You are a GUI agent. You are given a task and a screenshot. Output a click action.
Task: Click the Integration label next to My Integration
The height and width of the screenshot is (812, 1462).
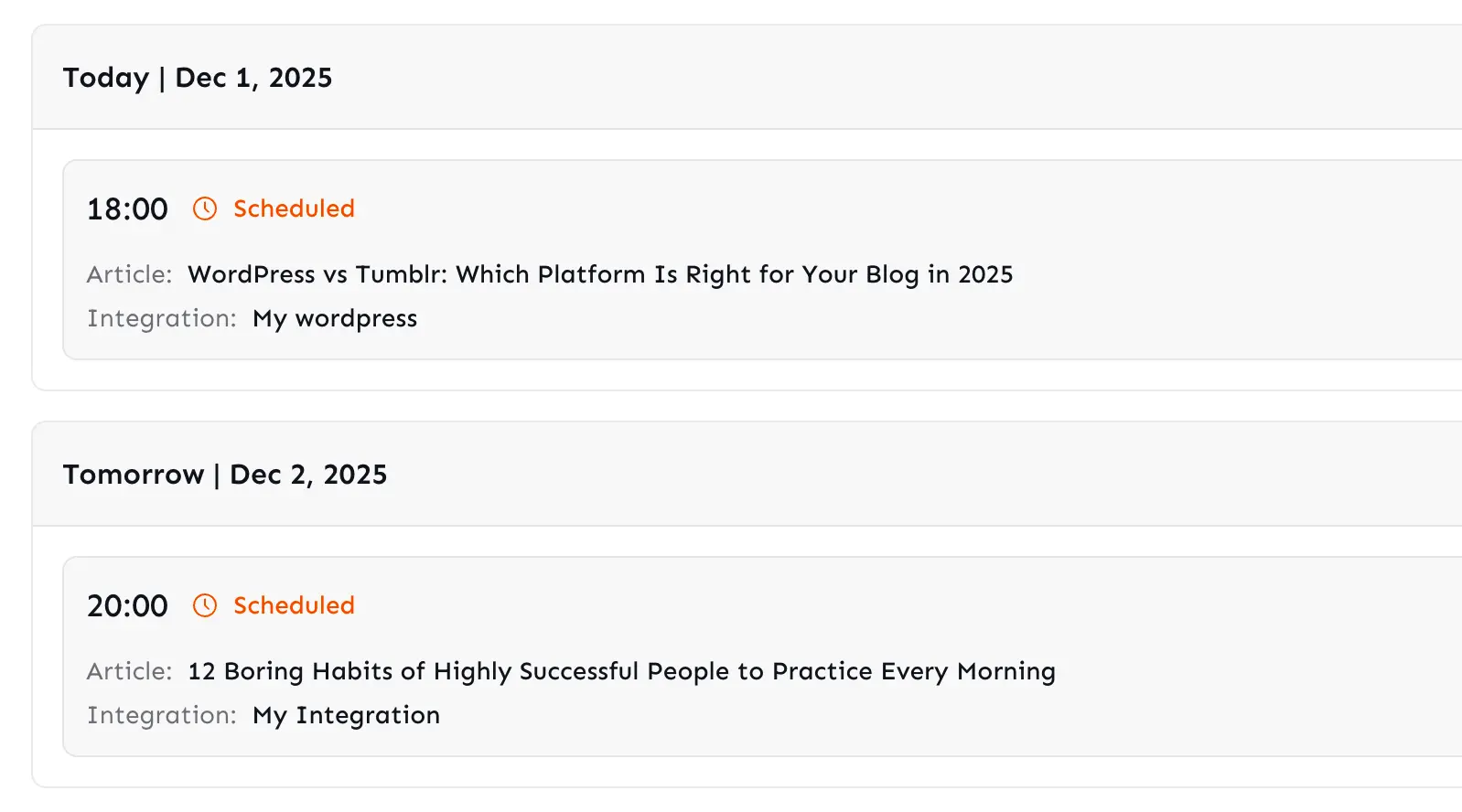point(162,716)
